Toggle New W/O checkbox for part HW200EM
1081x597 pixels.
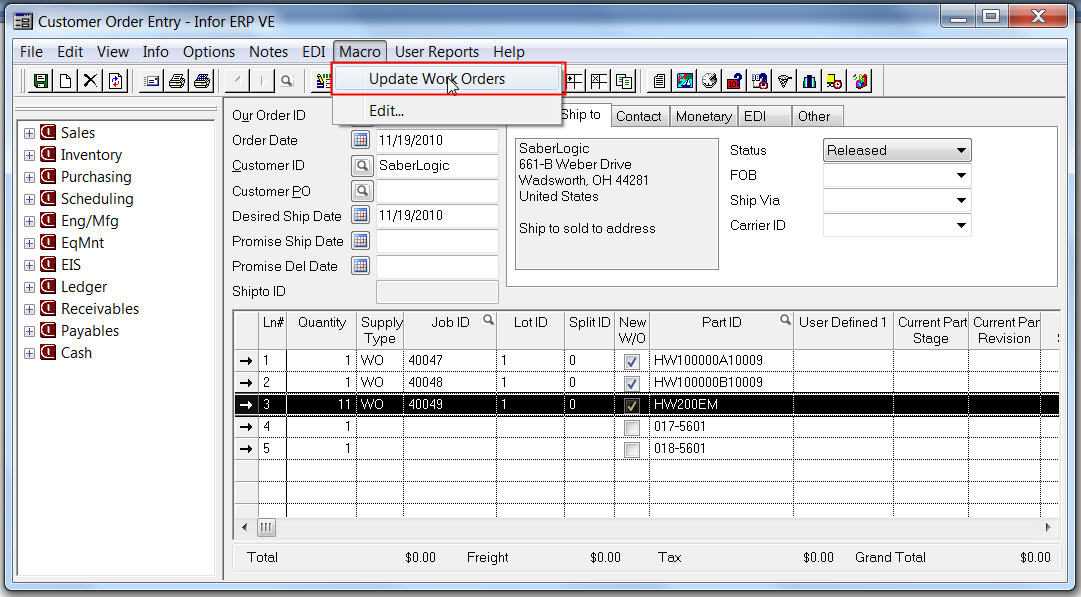(632, 405)
